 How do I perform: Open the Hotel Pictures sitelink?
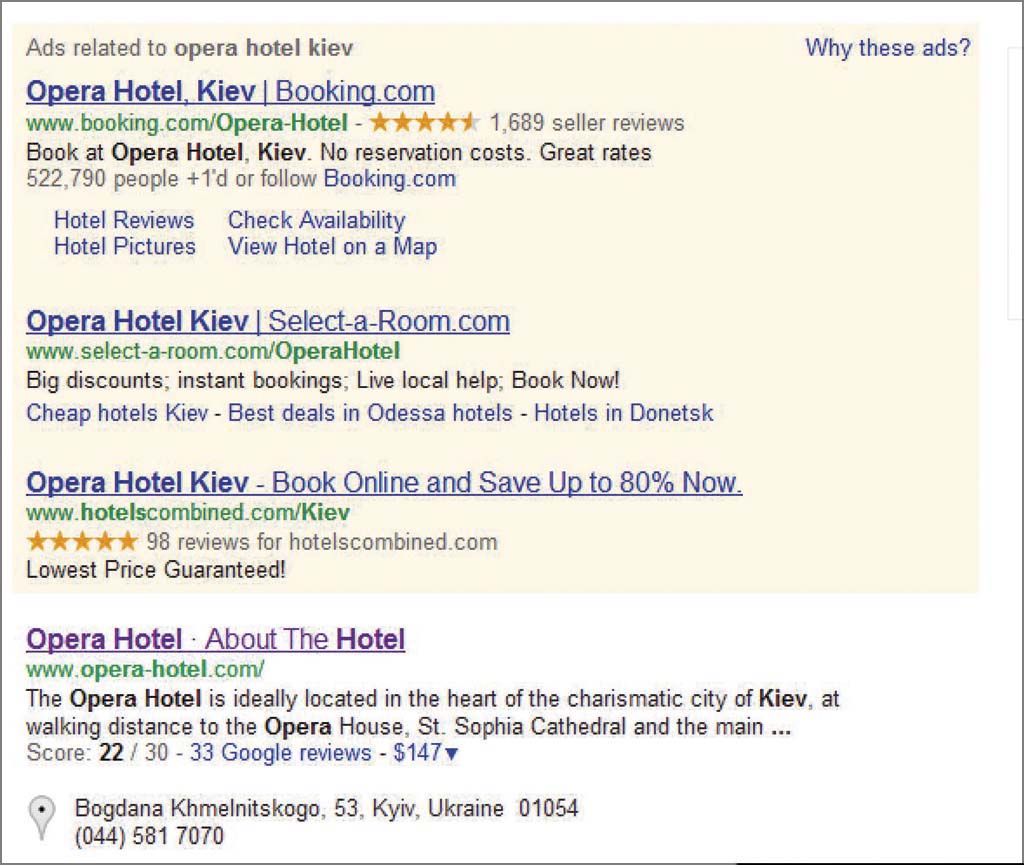(125, 246)
